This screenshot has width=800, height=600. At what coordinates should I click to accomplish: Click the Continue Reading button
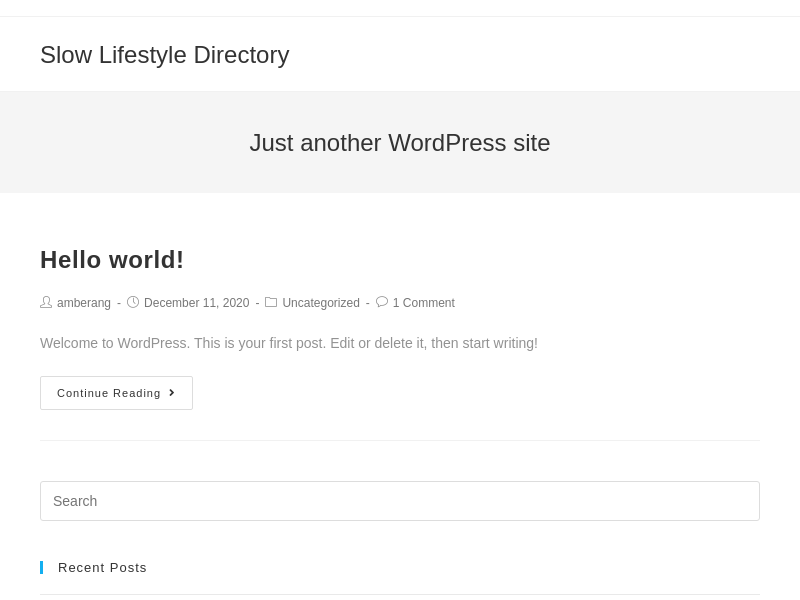[x=116, y=393]
